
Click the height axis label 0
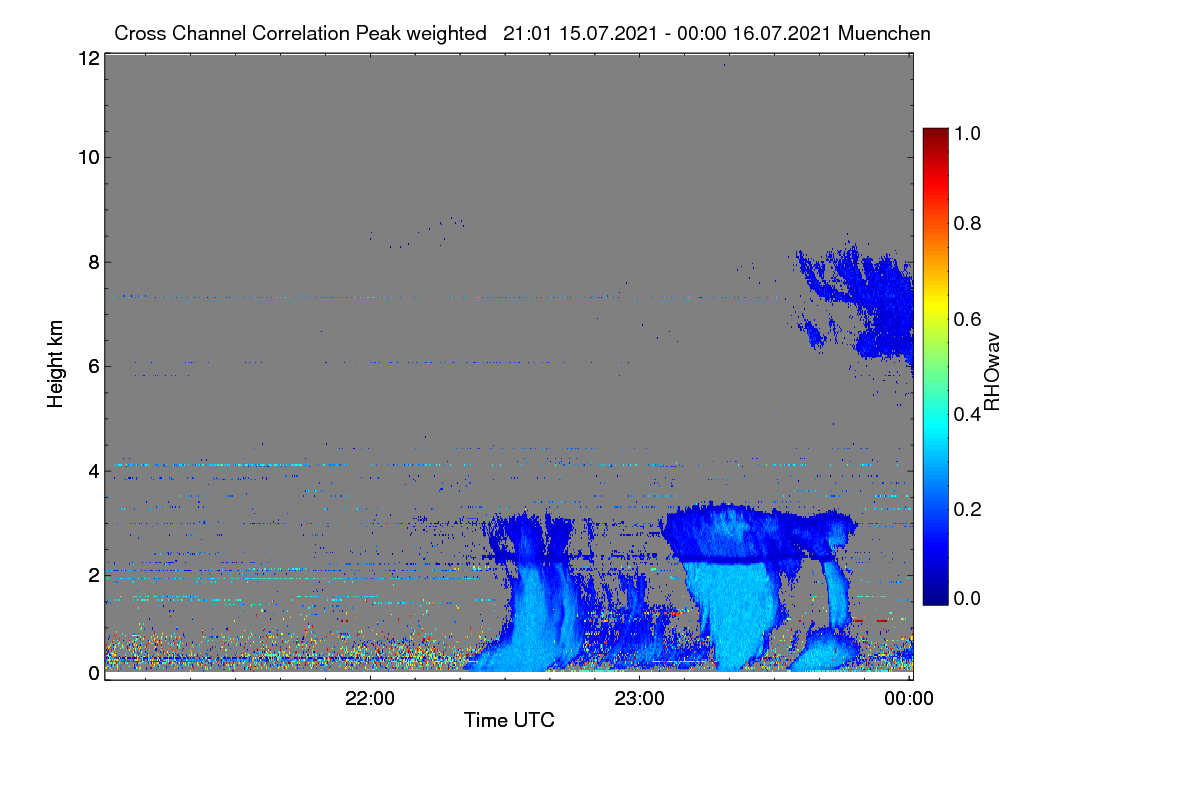point(93,673)
